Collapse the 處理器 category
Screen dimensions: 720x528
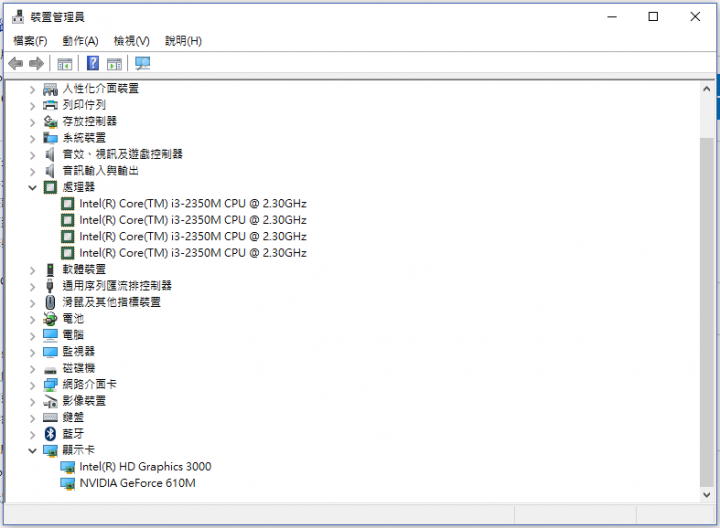pyautogui.click(x=32, y=187)
